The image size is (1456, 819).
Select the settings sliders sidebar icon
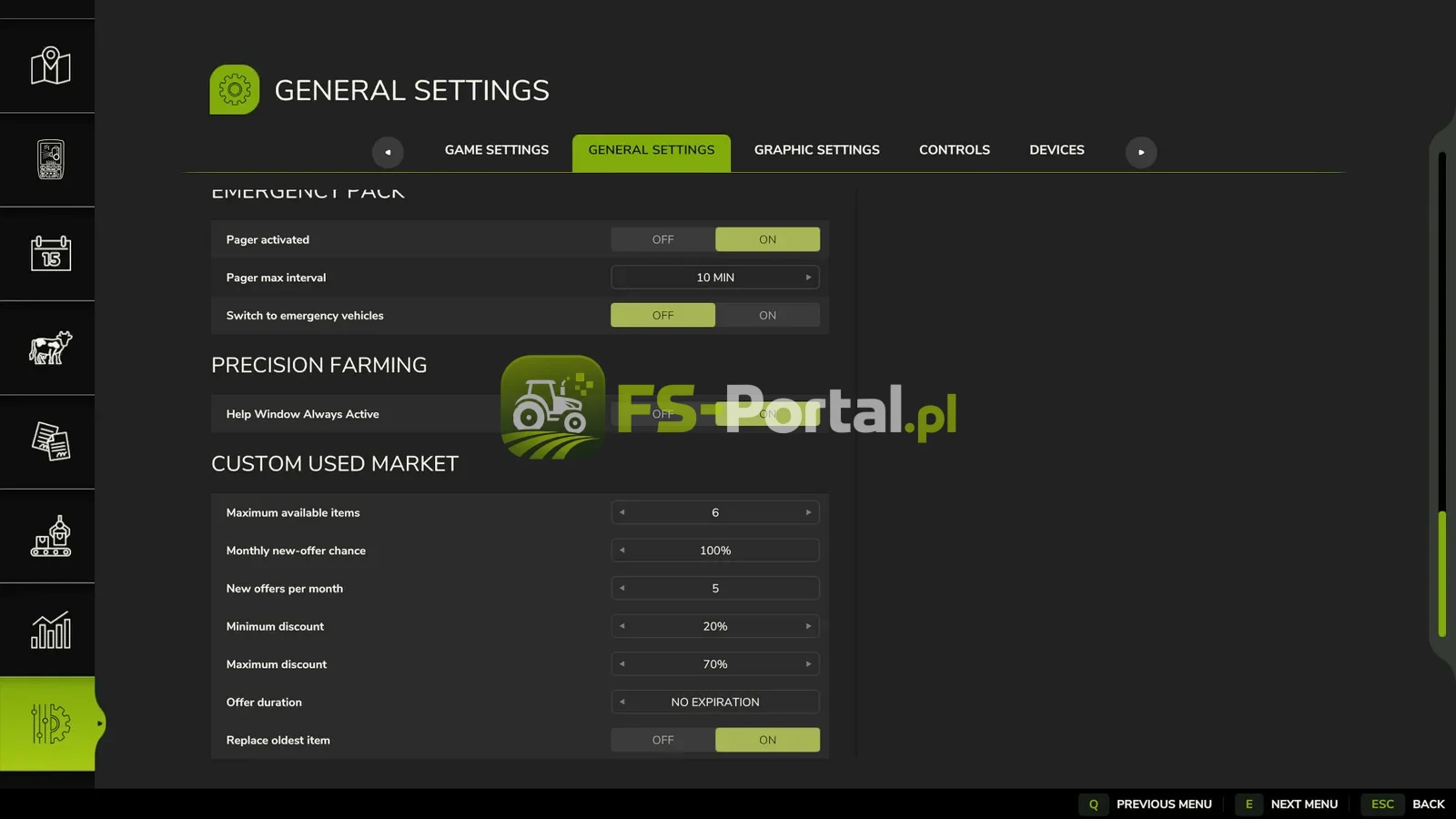[50, 723]
